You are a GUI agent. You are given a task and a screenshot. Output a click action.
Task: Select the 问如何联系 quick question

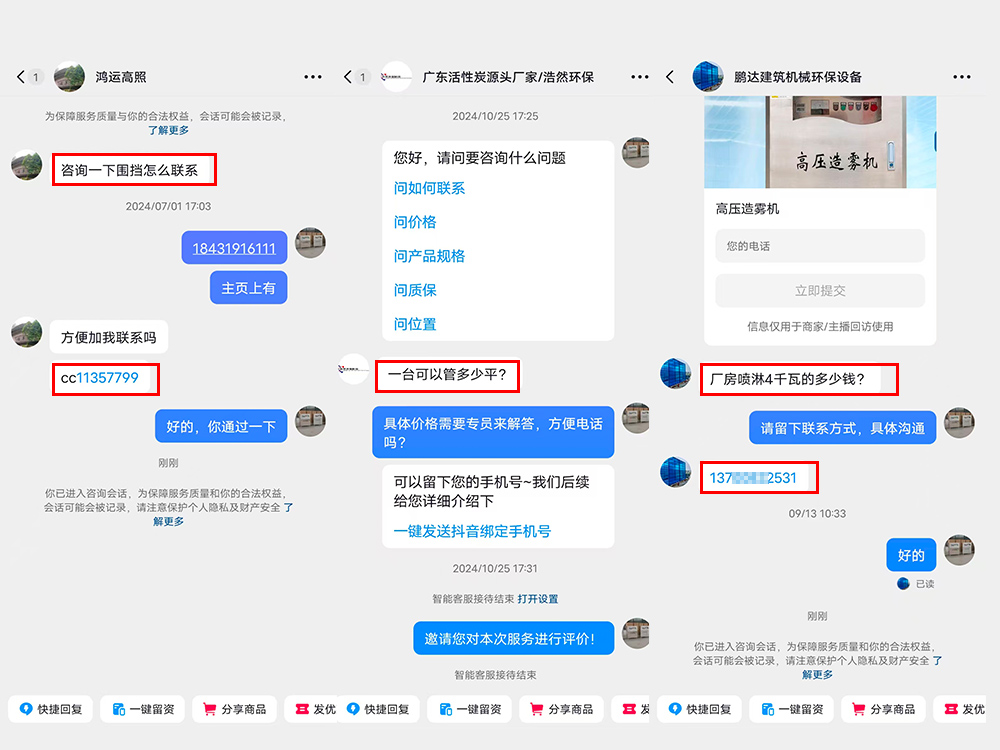pos(429,188)
